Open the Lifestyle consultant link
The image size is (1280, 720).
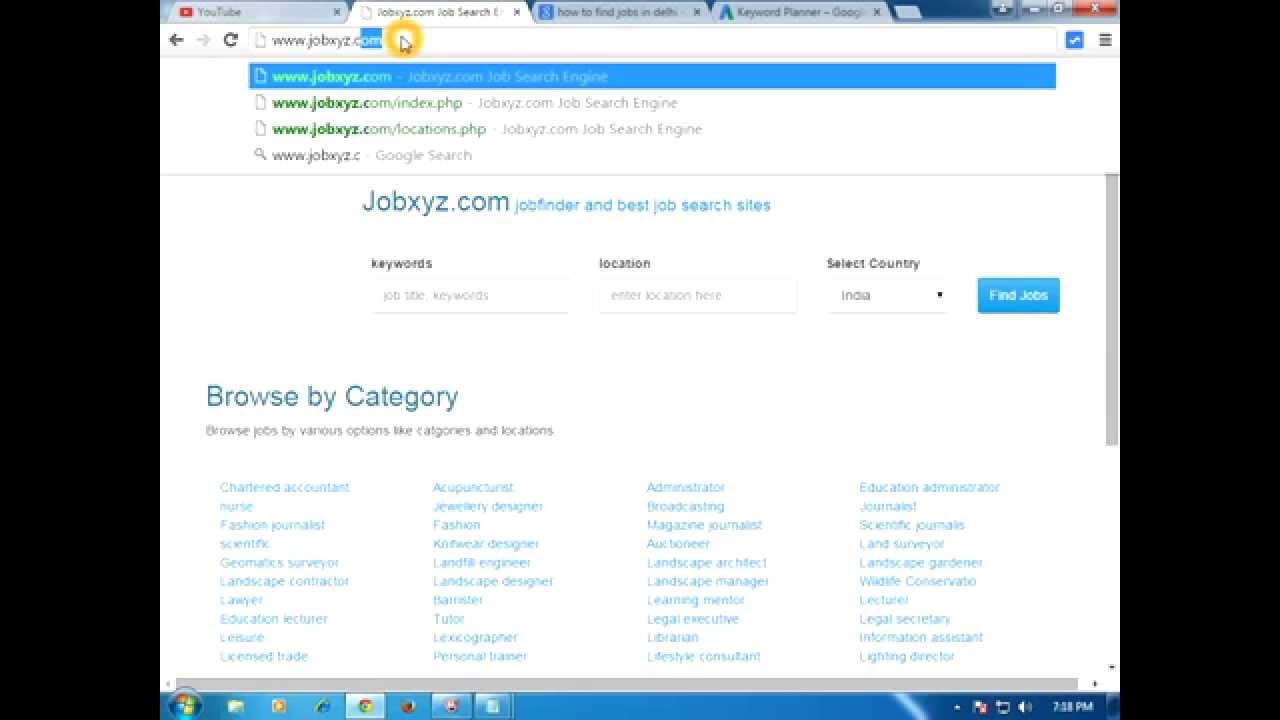703,657
